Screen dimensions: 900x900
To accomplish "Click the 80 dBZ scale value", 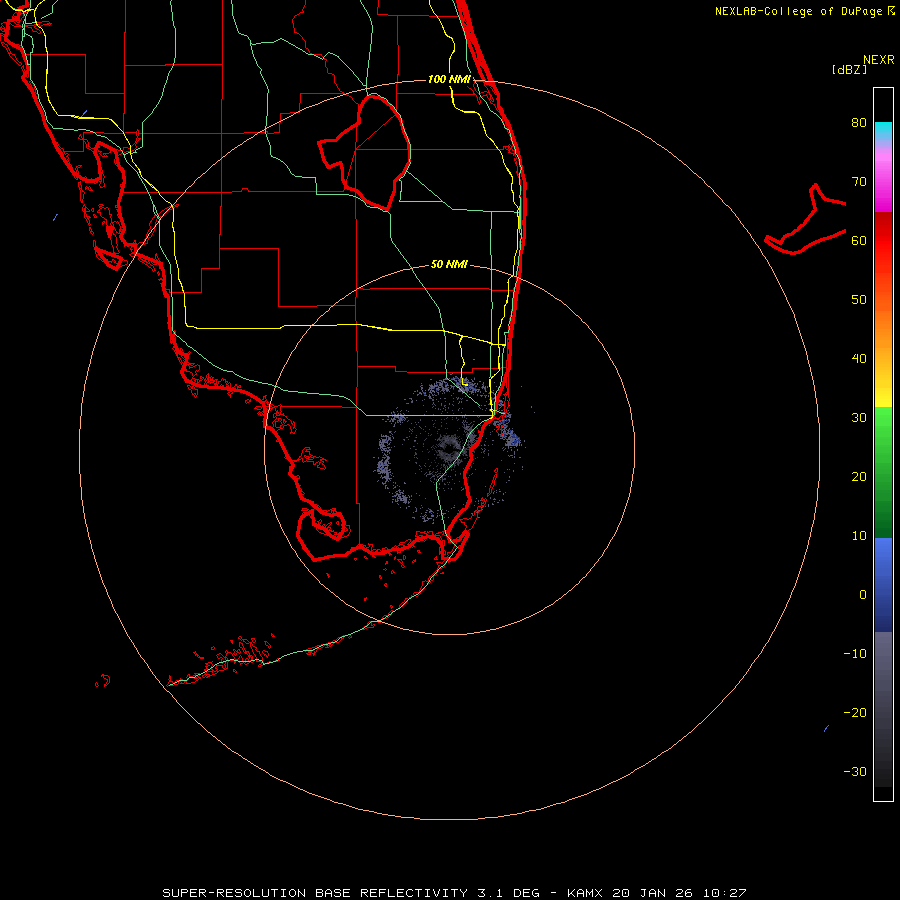I will (x=859, y=122).
